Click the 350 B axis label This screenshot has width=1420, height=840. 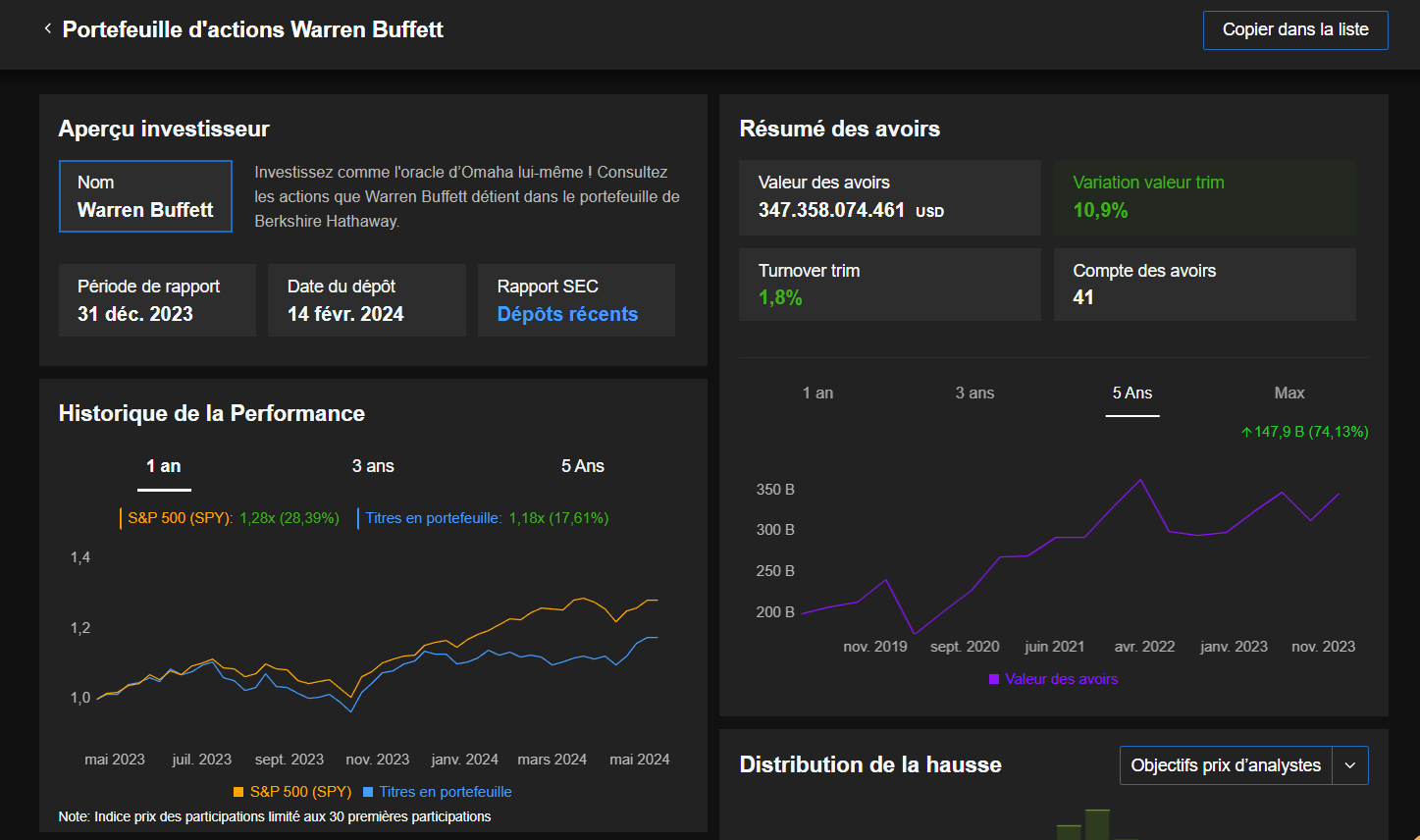tap(775, 490)
